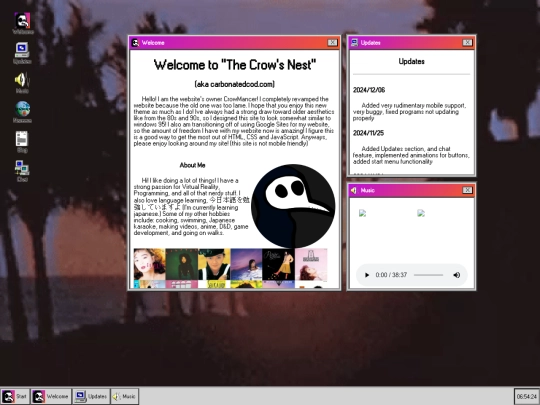Click the aka carbonatedcod.com subtitle
540x405 pixels.
pos(235,84)
